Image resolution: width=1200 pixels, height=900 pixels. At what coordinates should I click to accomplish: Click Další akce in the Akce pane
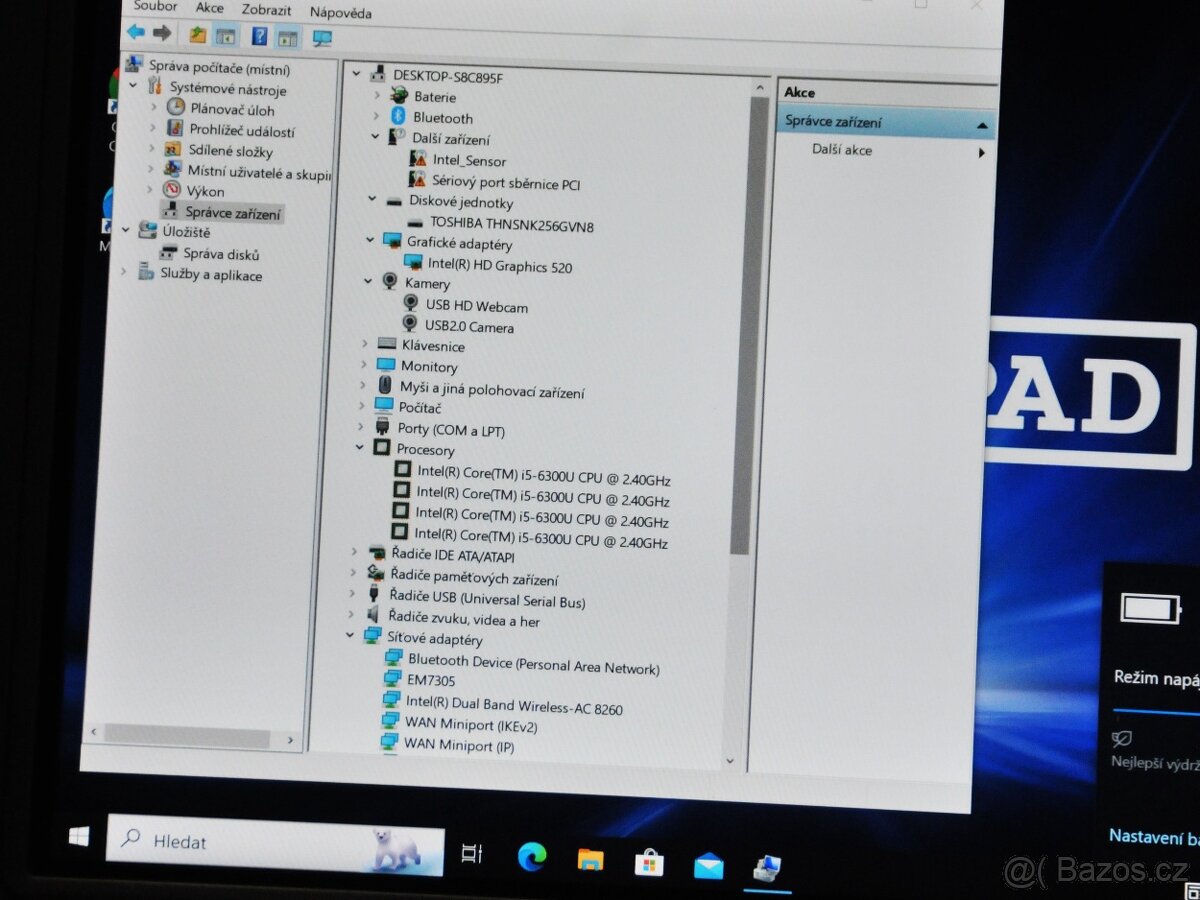tap(842, 150)
